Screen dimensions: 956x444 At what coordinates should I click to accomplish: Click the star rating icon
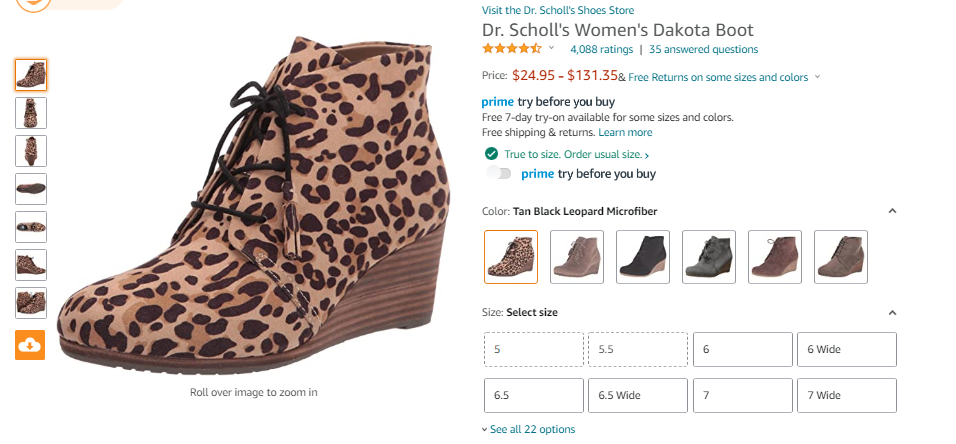click(512, 48)
